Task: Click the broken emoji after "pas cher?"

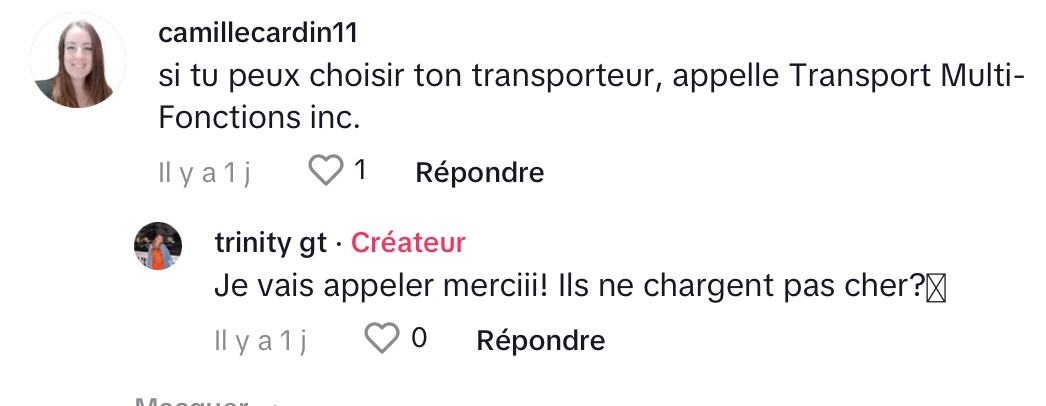Action: coord(935,287)
